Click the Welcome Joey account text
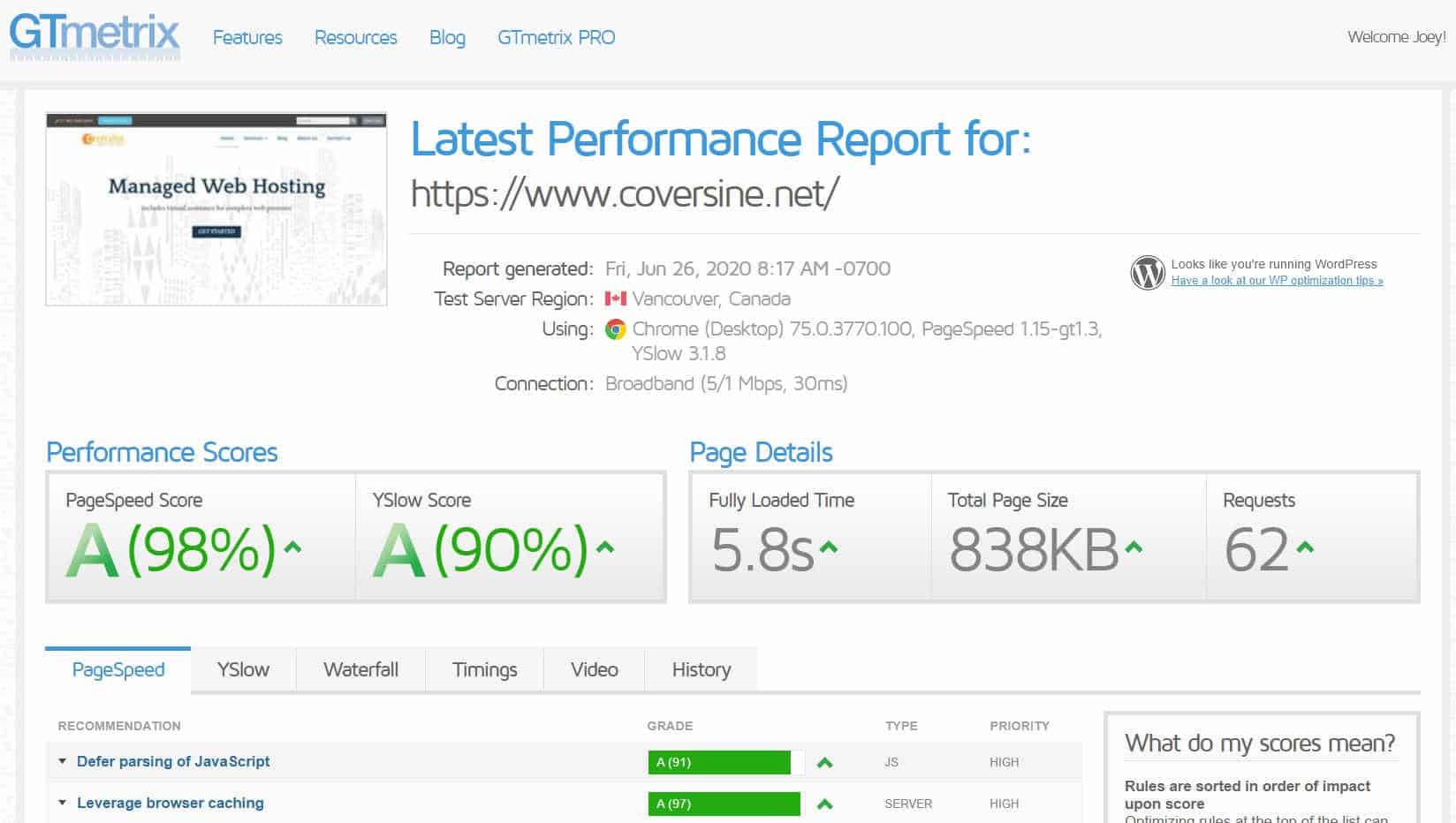 [x=1397, y=37]
